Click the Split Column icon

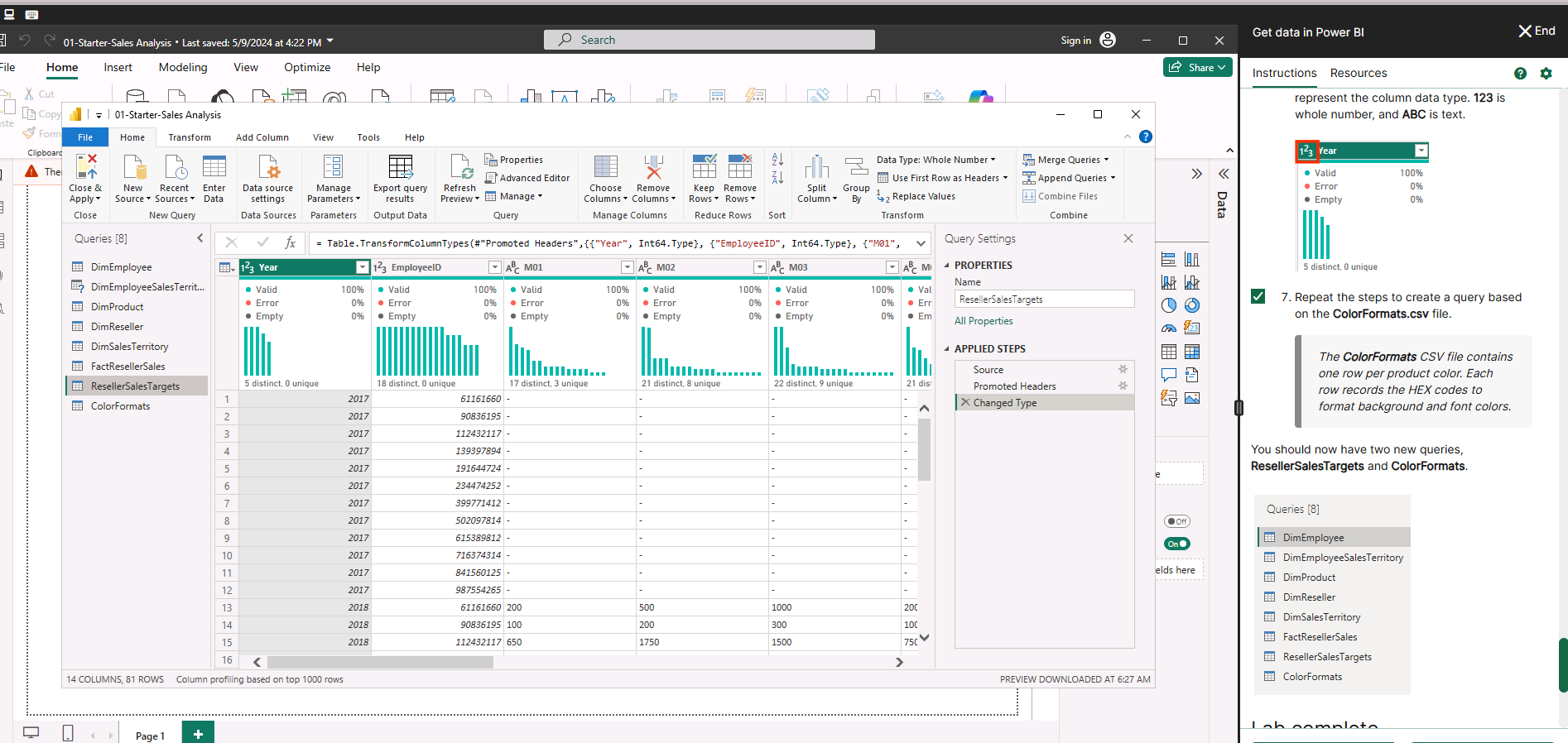point(816,167)
